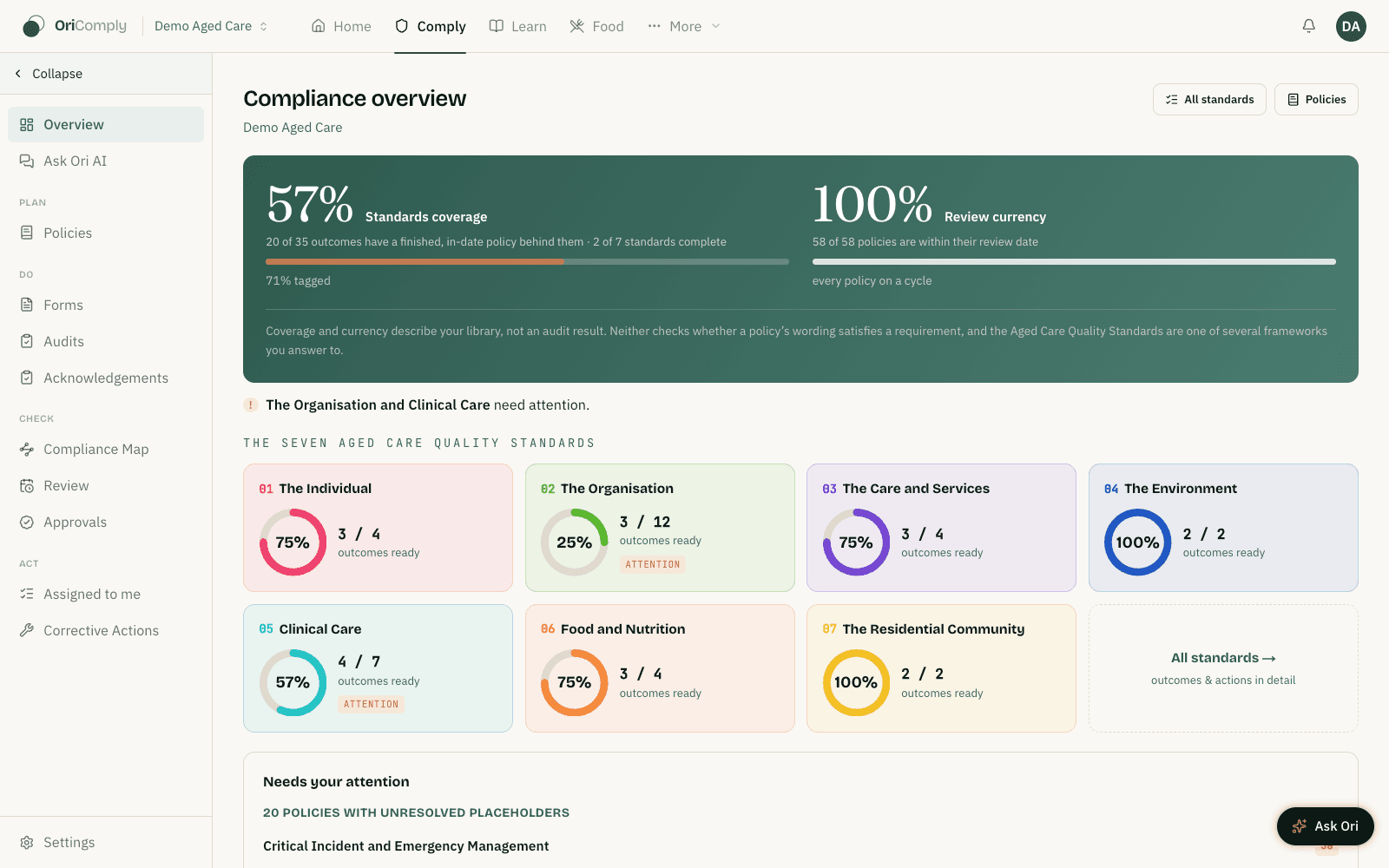1389x868 pixels.
Task: Click the attention warning icon
Action: tap(251, 405)
